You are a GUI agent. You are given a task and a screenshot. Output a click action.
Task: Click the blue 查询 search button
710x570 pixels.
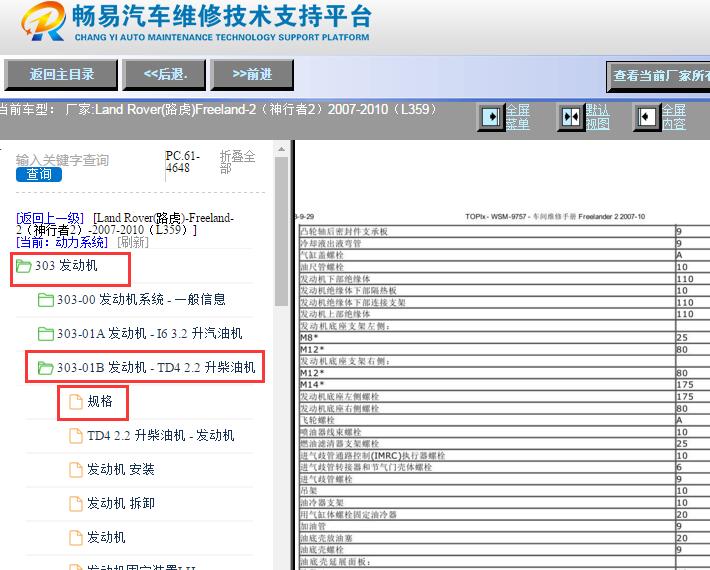pos(39,174)
